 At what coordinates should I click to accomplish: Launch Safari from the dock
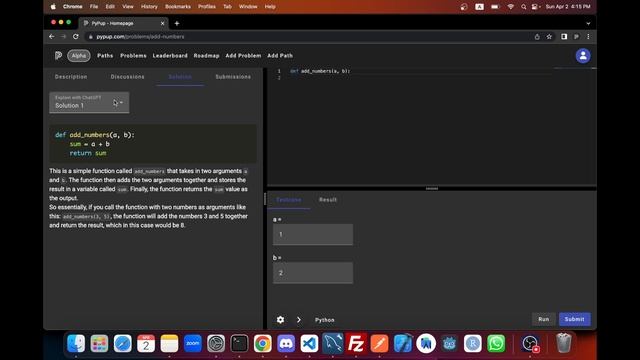point(122,343)
